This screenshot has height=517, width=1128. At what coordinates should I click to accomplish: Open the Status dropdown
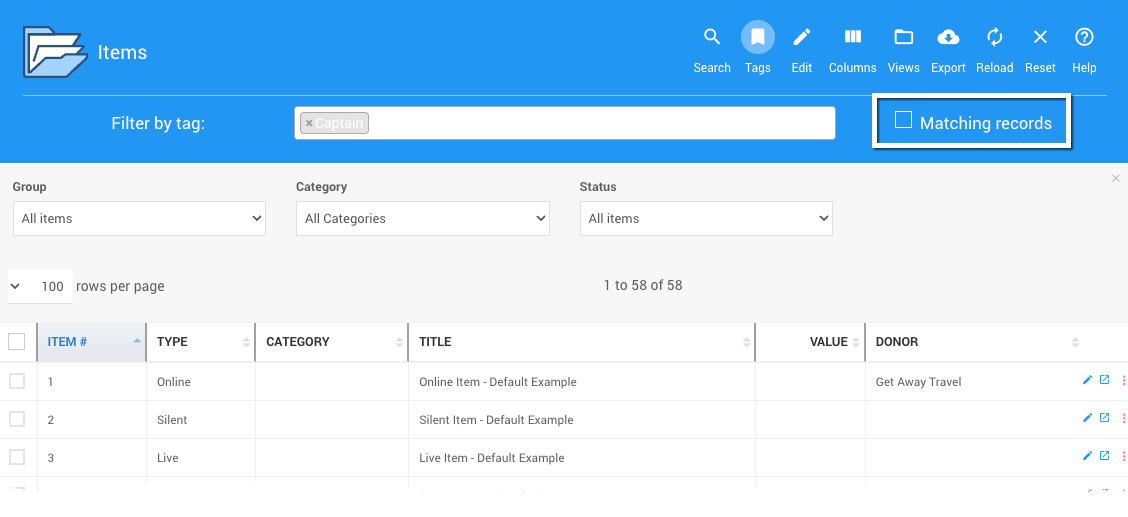tap(706, 219)
